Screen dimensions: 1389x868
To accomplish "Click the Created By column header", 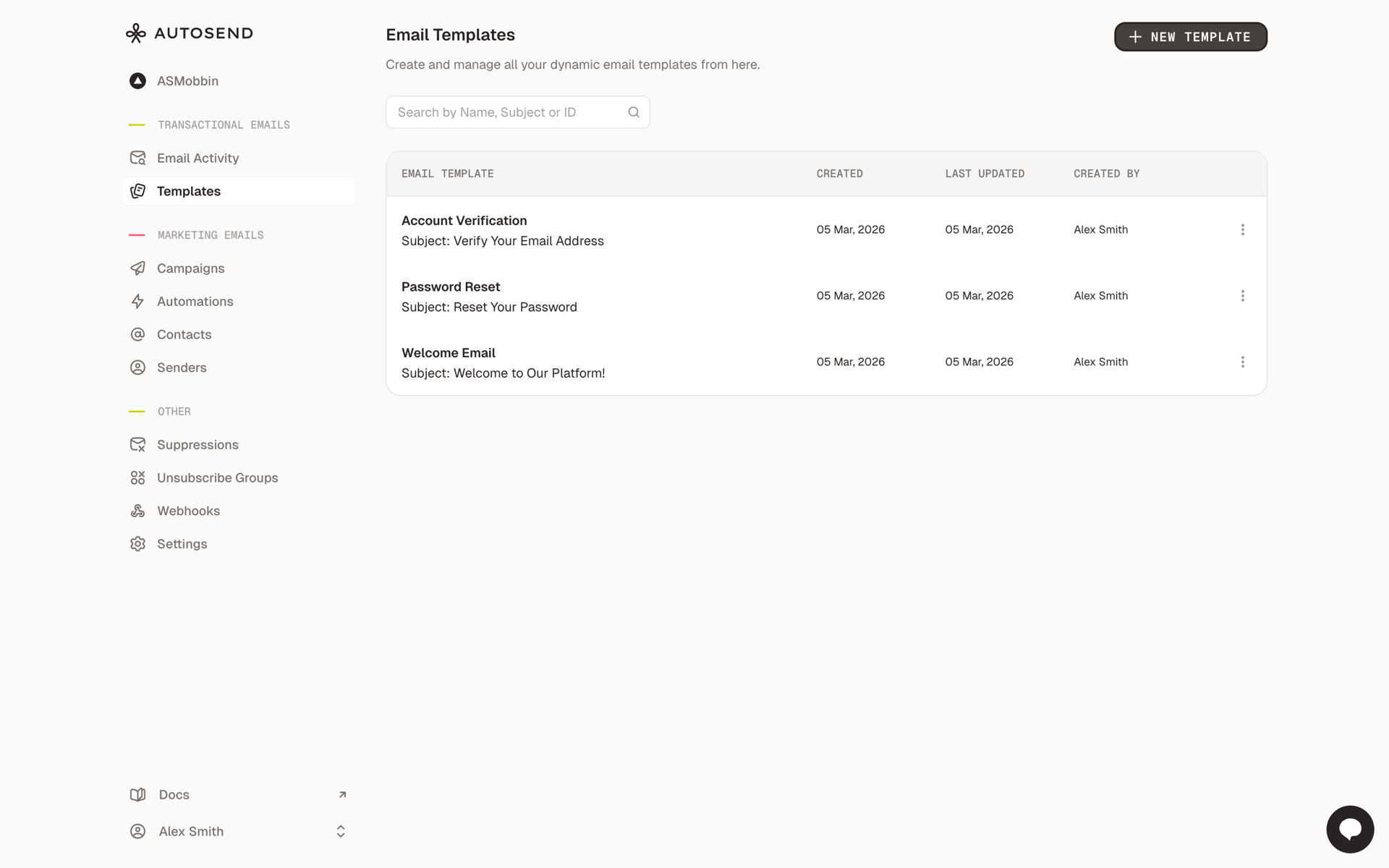I will (x=1107, y=174).
